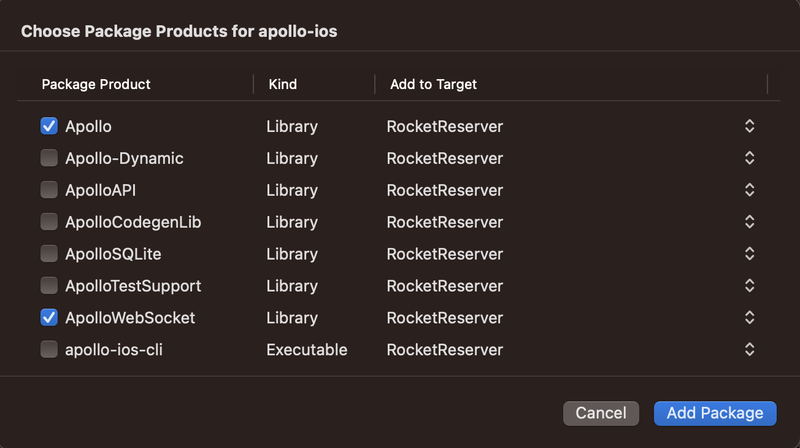This screenshot has height=448, width=800.
Task: Open target chooser for ApolloWebSocket
Action: click(749, 318)
